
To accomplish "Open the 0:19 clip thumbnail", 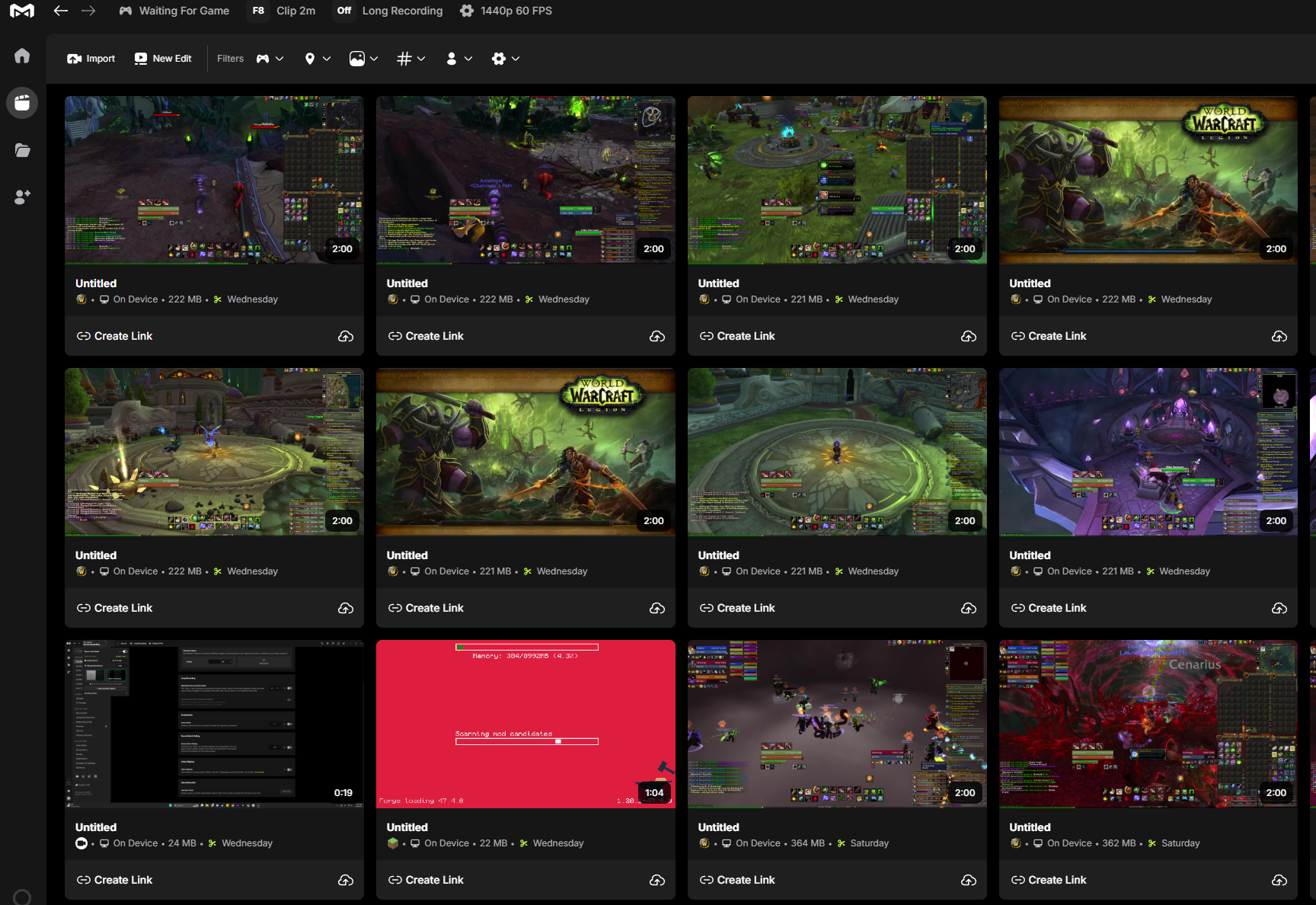I will point(214,724).
